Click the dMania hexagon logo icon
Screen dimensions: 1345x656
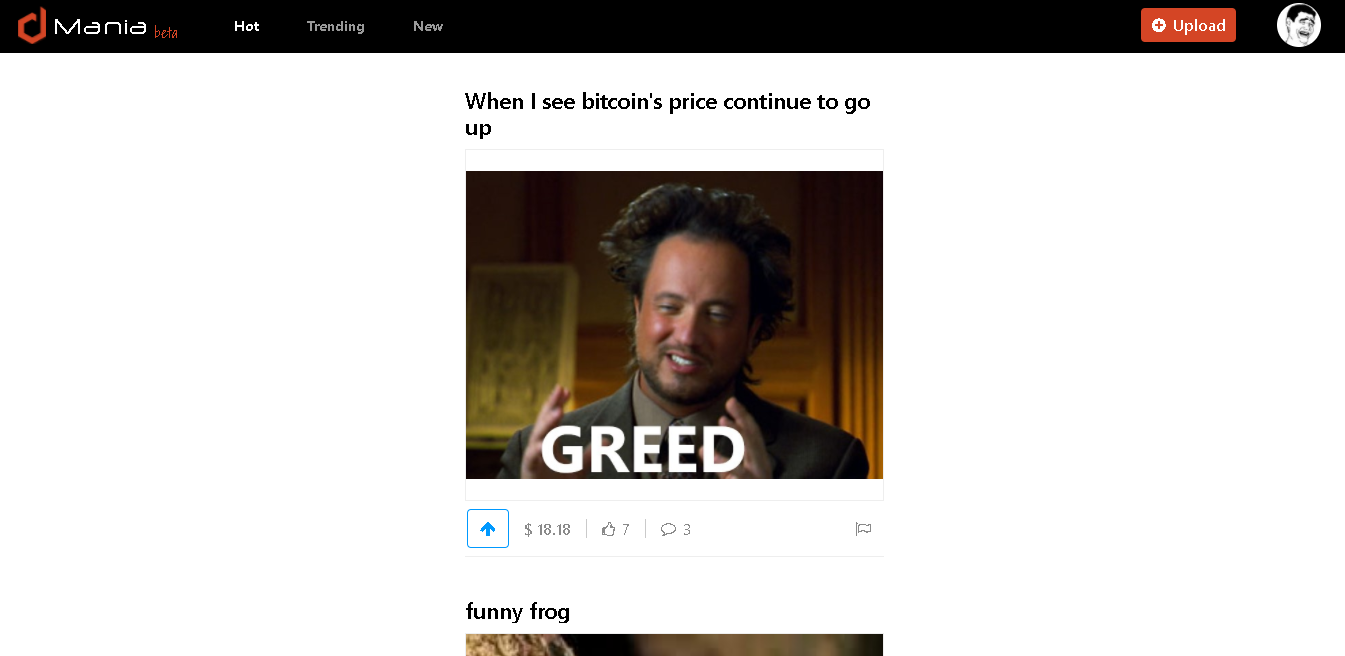pyautogui.click(x=32, y=25)
